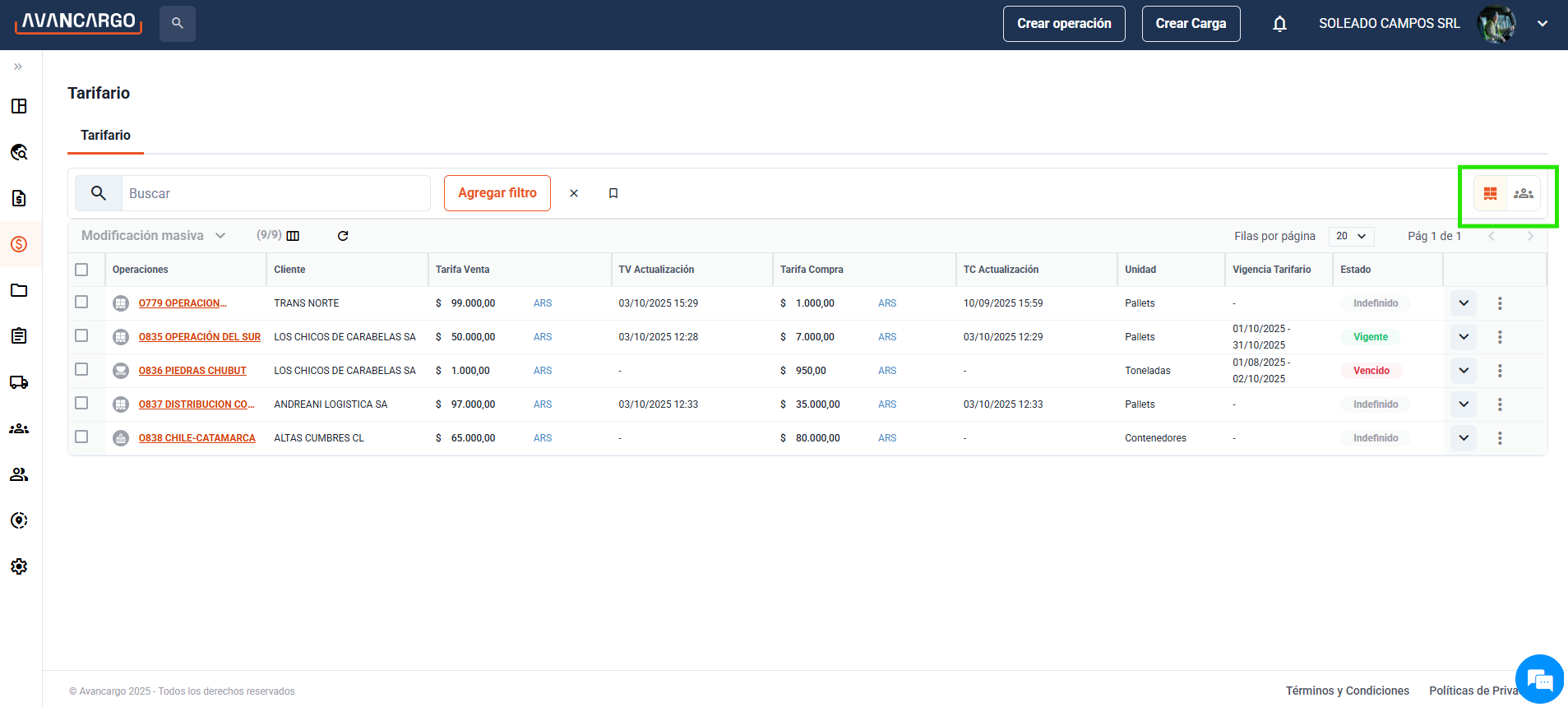The height and width of the screenshot is (707, 1568).
Task: Open the rows per page dropdown
Action: click(x=1351, y=236)
